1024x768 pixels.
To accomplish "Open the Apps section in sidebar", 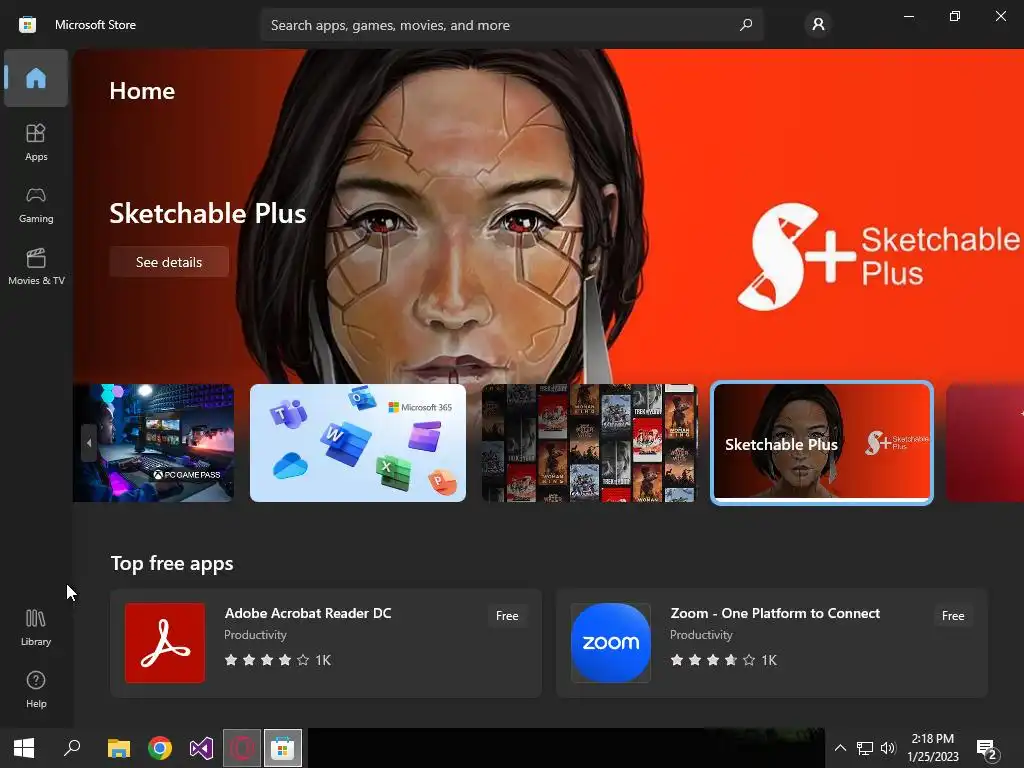I will tap(36, 142).
